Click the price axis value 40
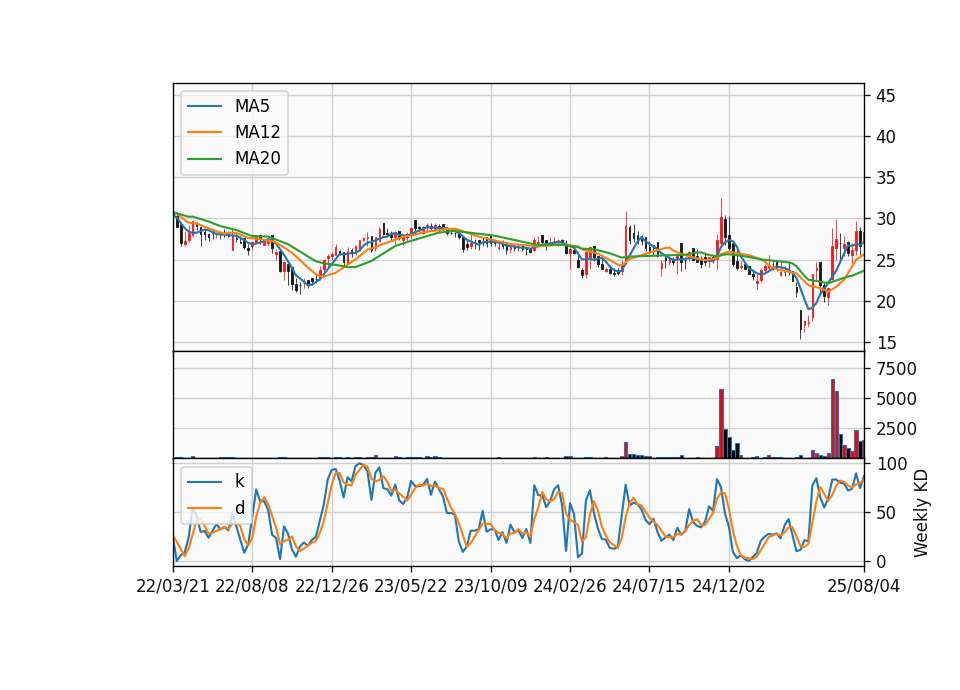This screenshot has height=690, width=960. (x=886, y=137)
